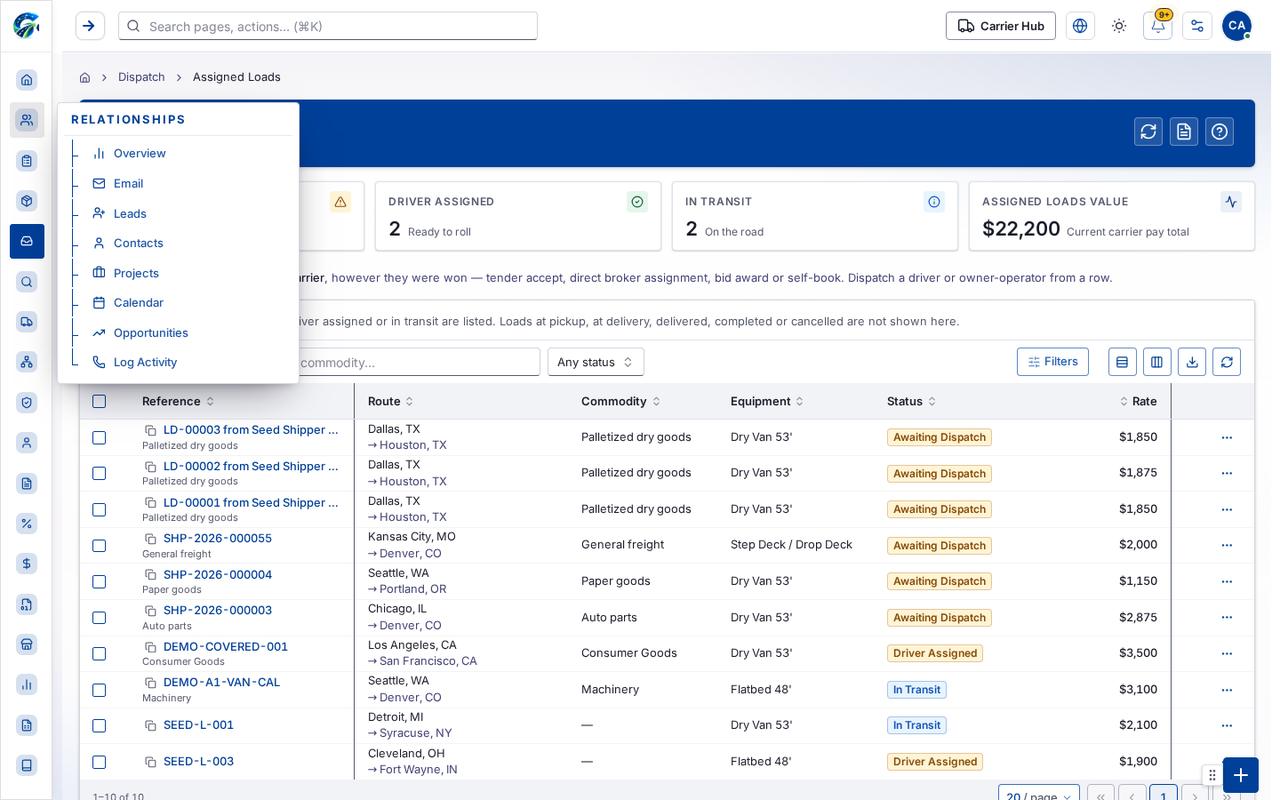Select checkbox for SHP-2026-000055 row
The width and height of the screenshot is (1280, 800).
pos(99,546)
